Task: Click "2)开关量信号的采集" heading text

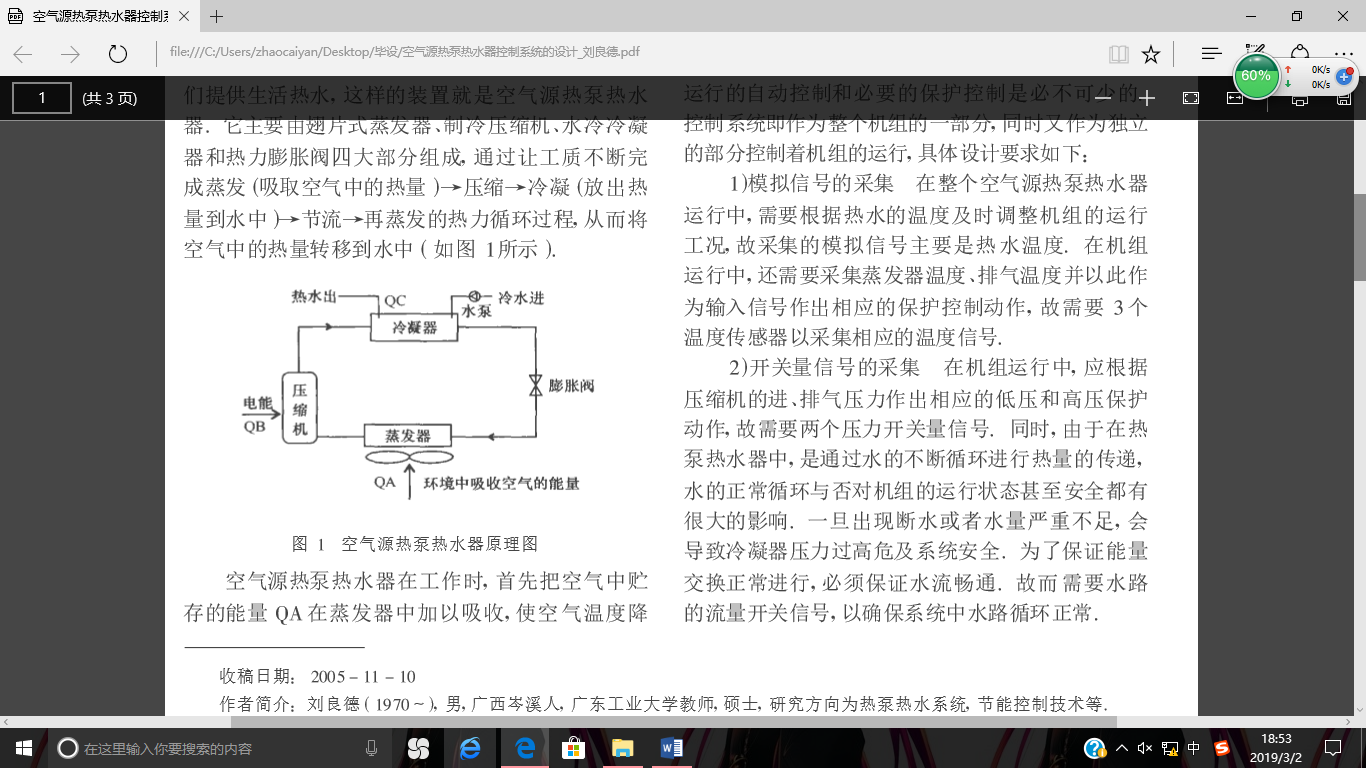Action: [x=824, y=367]
